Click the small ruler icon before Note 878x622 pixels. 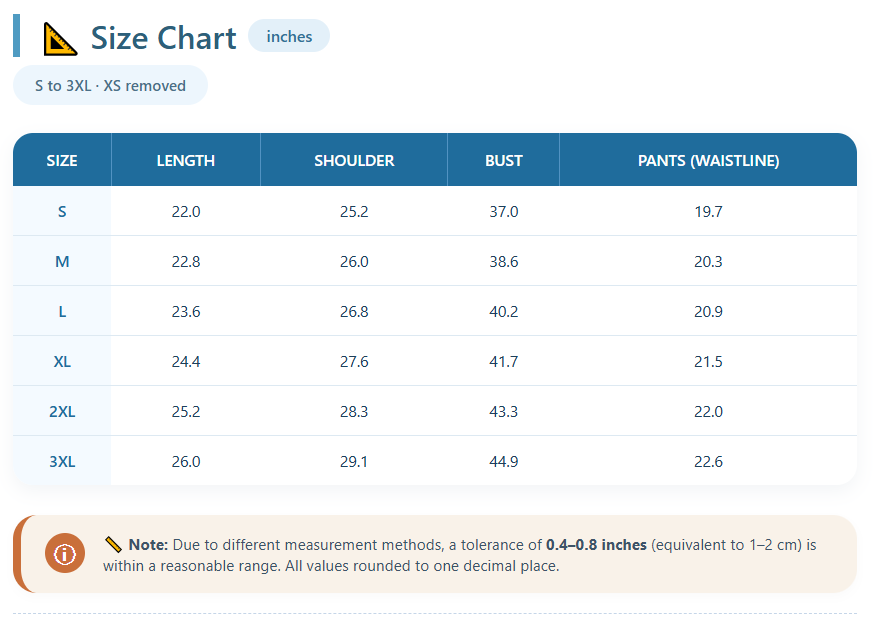coord(113,545)
